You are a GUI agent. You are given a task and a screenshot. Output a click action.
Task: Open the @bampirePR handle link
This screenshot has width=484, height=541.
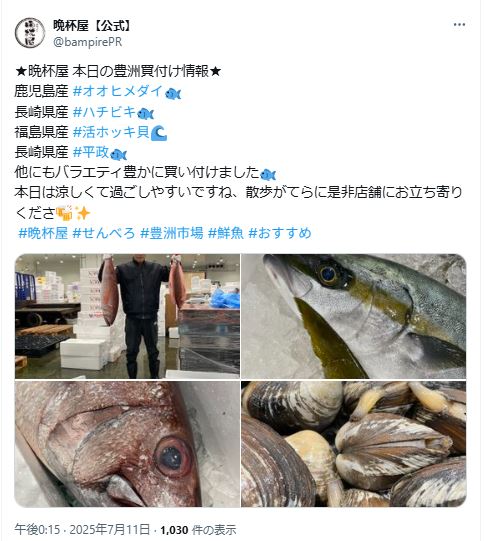click(x=88, y=42)
